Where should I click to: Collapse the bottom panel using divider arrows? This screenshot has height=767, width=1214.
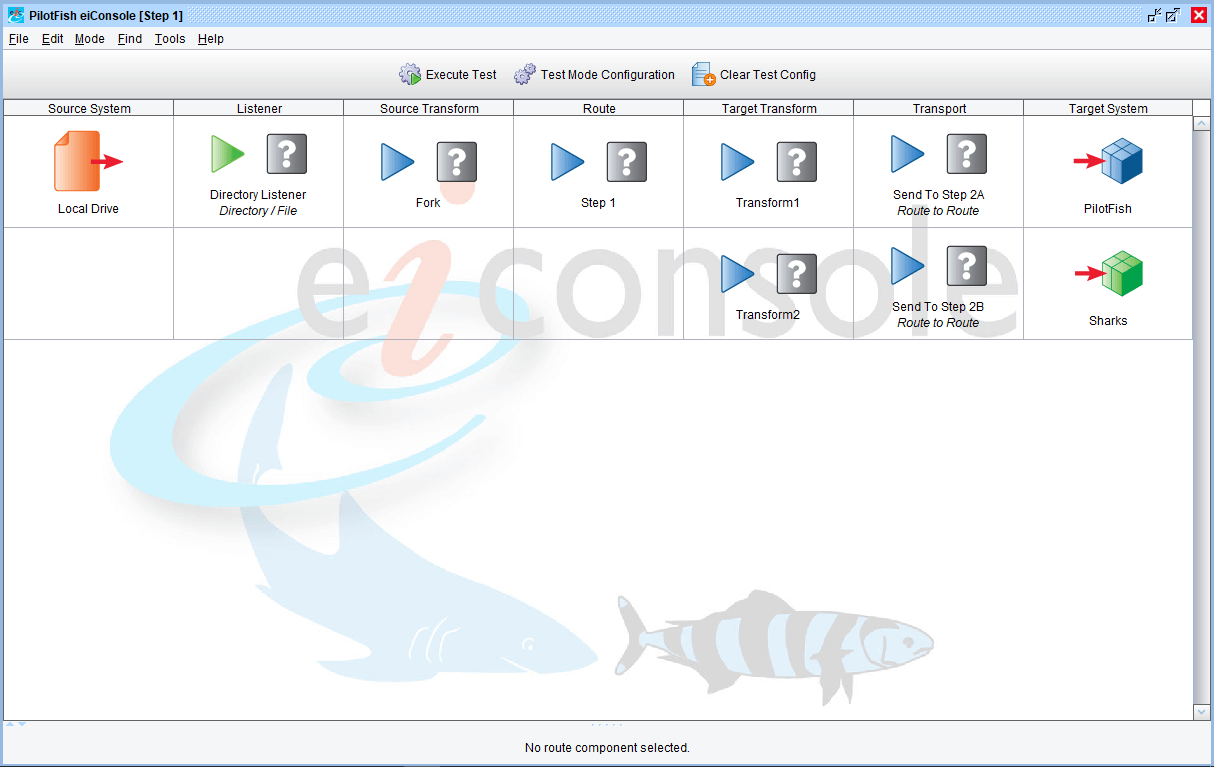21,723
